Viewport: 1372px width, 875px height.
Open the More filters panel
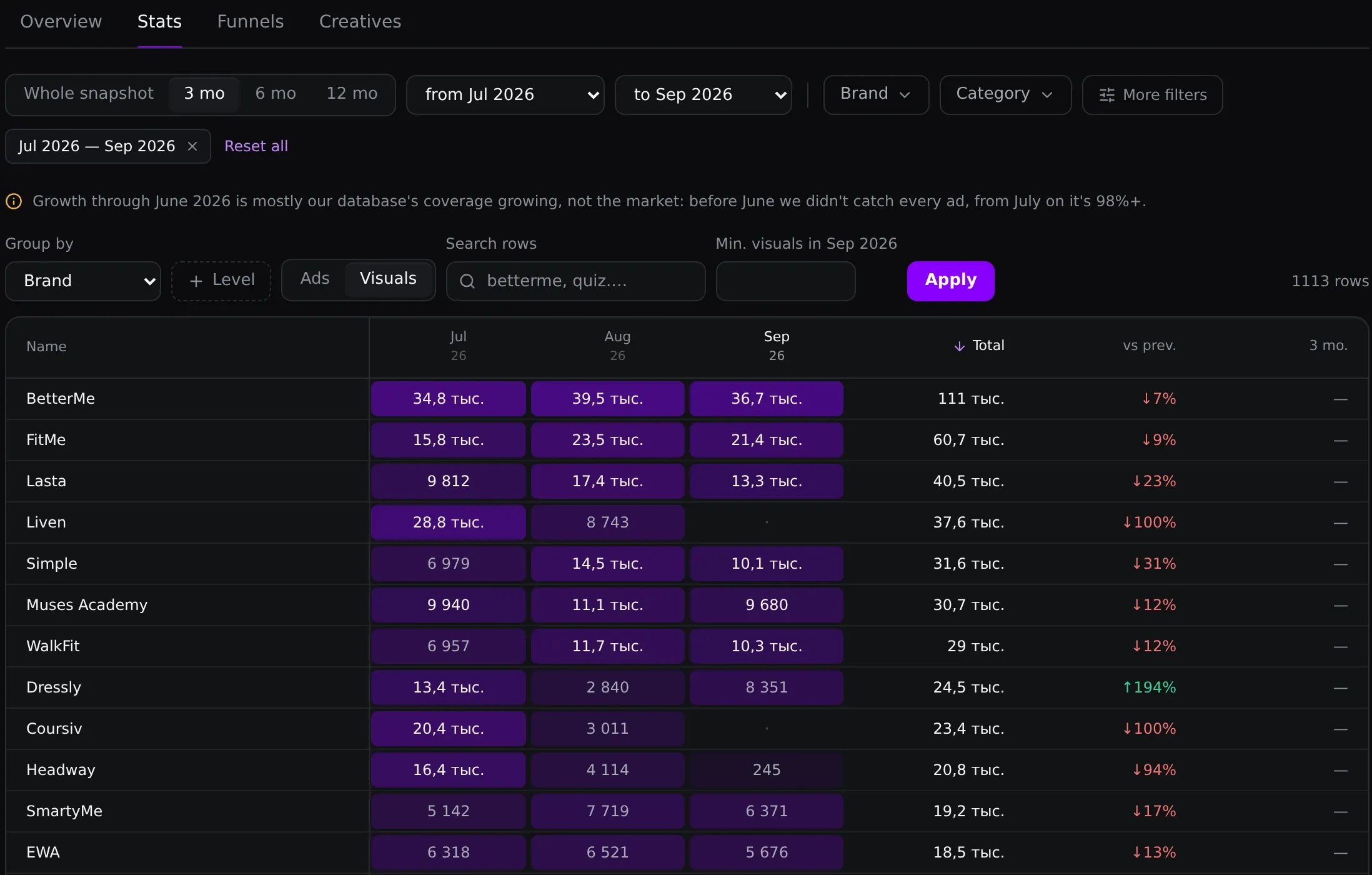pyautogui.click(x=1152, y=95)
